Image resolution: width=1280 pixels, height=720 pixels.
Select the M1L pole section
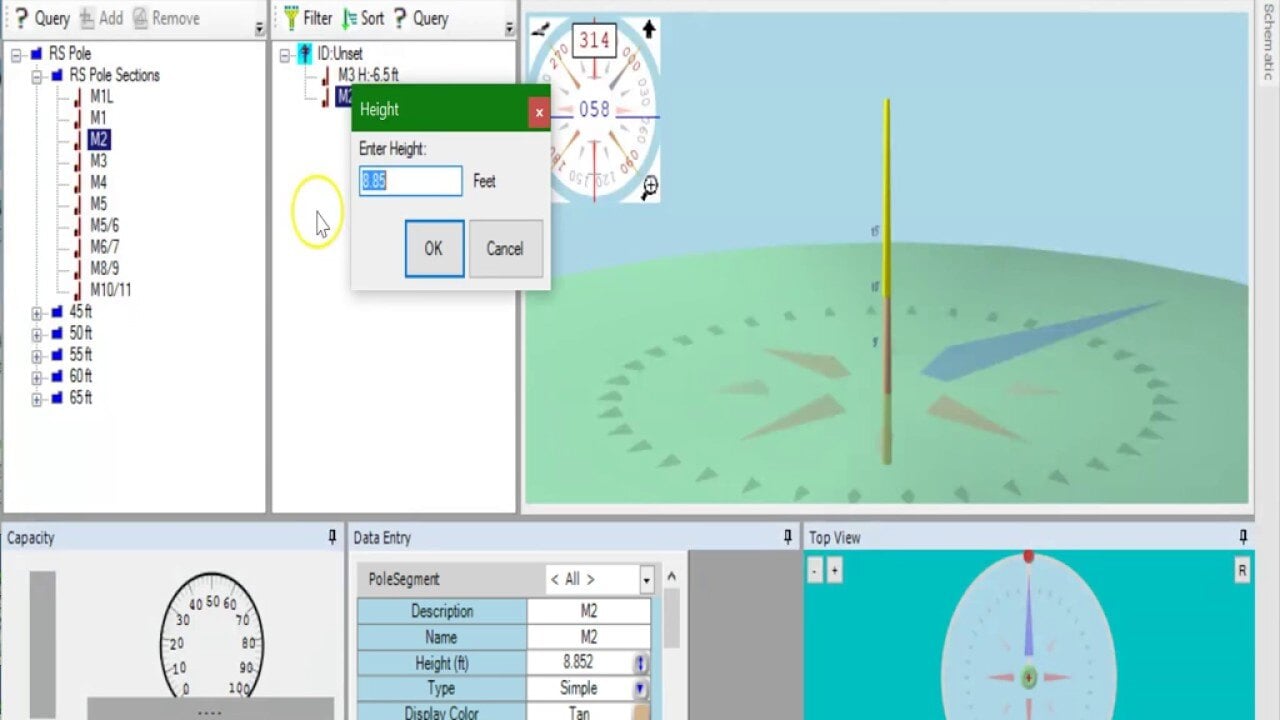pos(102,97)
